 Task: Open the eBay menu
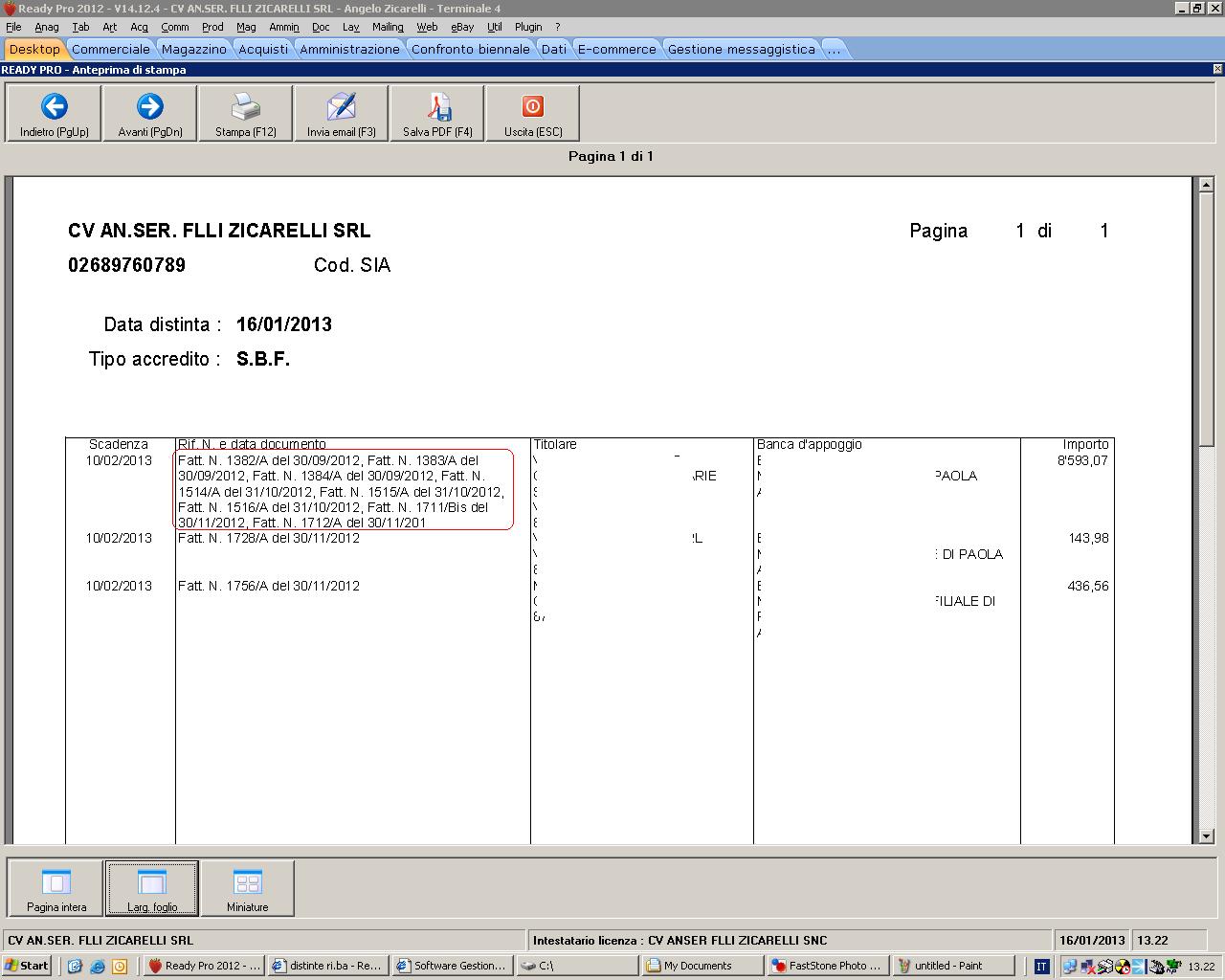[462, 27]
